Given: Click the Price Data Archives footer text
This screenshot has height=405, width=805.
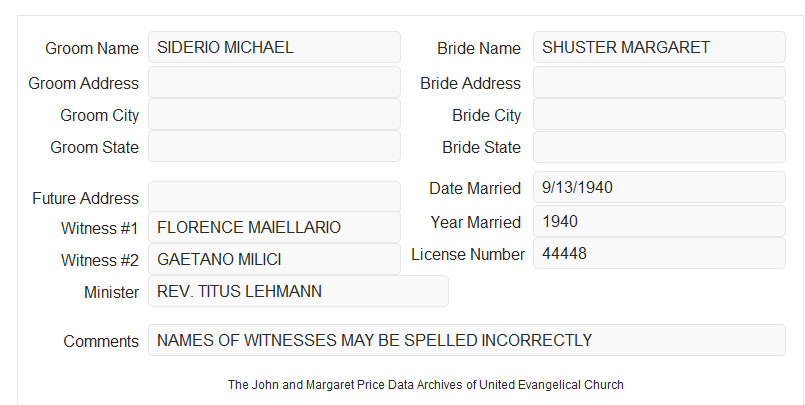Looking at the screenshot, I should pos(426,384).
